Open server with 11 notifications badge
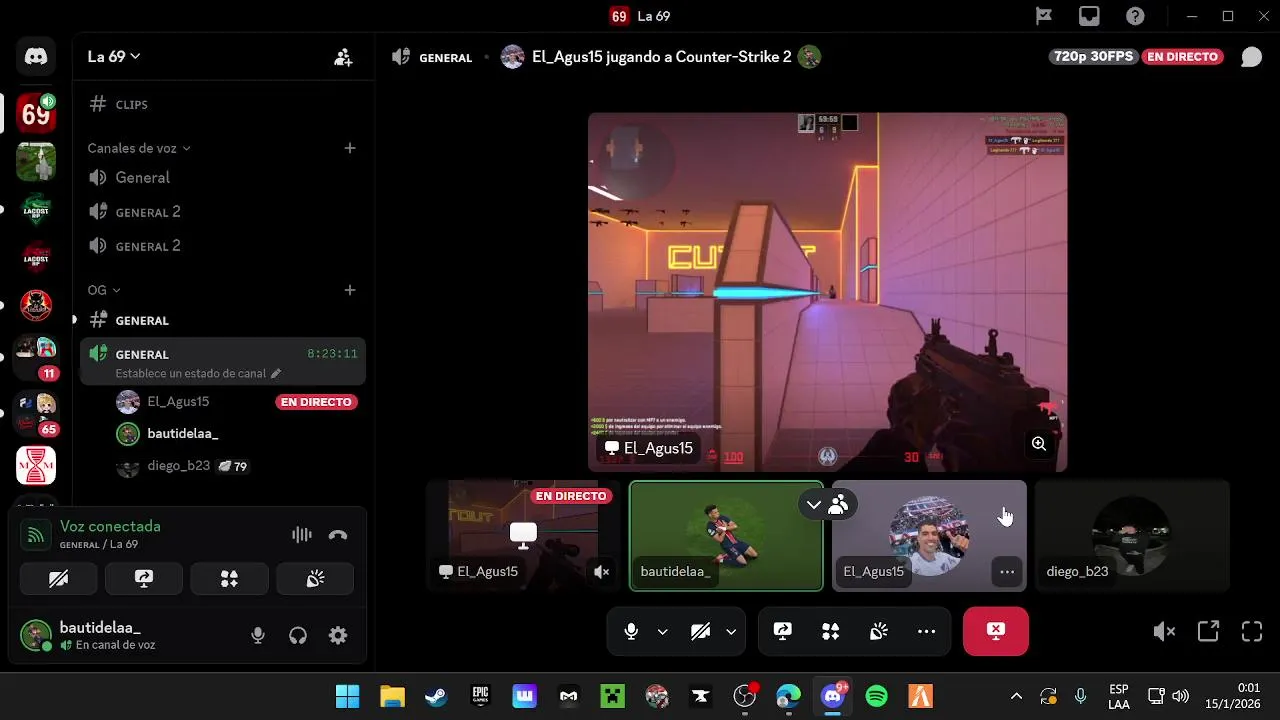1280x720 pixels. point(36,357)
